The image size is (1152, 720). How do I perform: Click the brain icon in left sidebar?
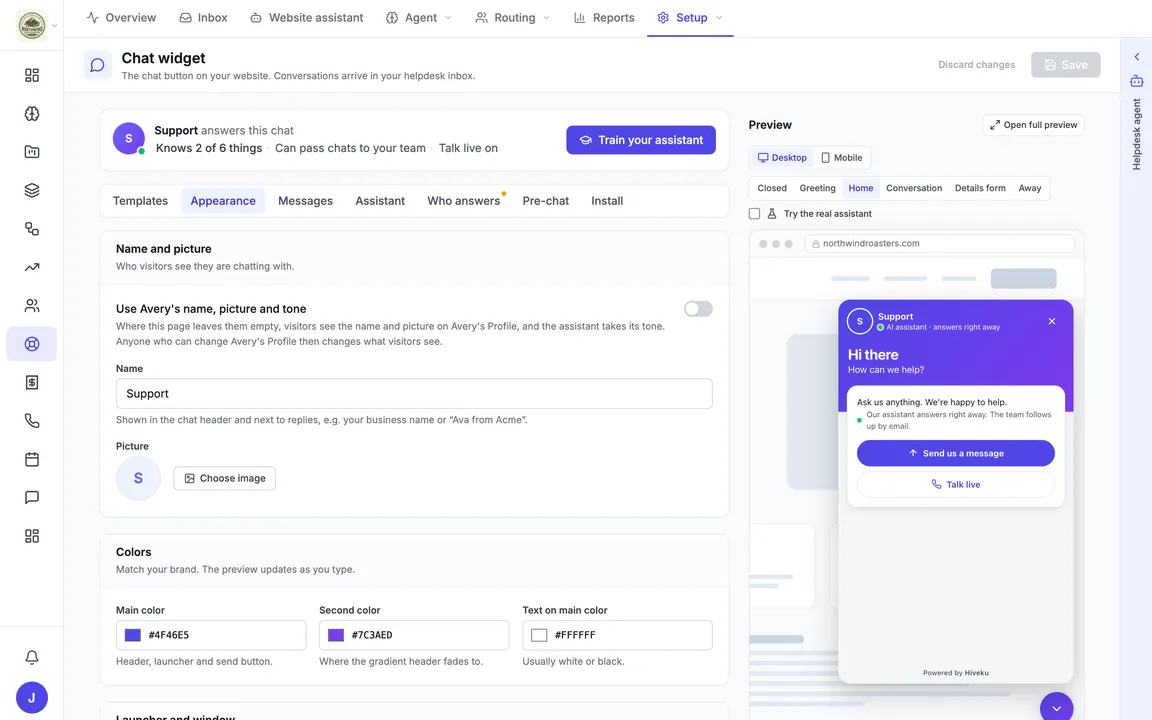click(x=32, y=113)
